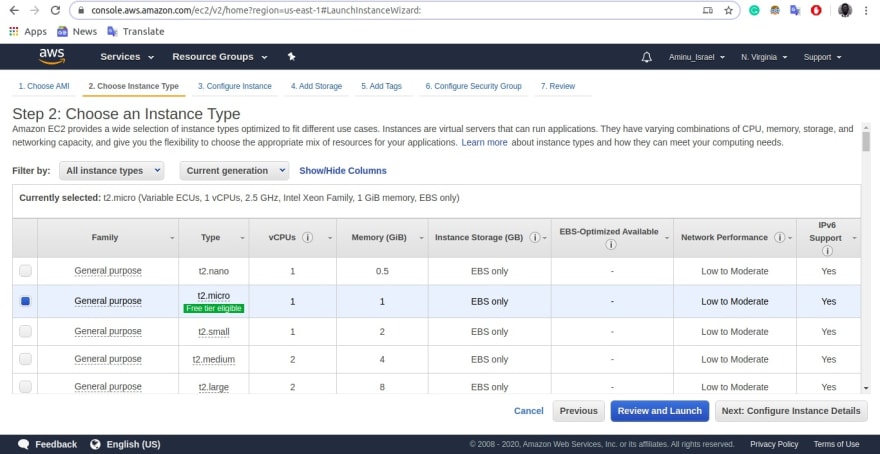Sort by the Family column arrow
The image size is (880, 454).
(x=172, y=239)
